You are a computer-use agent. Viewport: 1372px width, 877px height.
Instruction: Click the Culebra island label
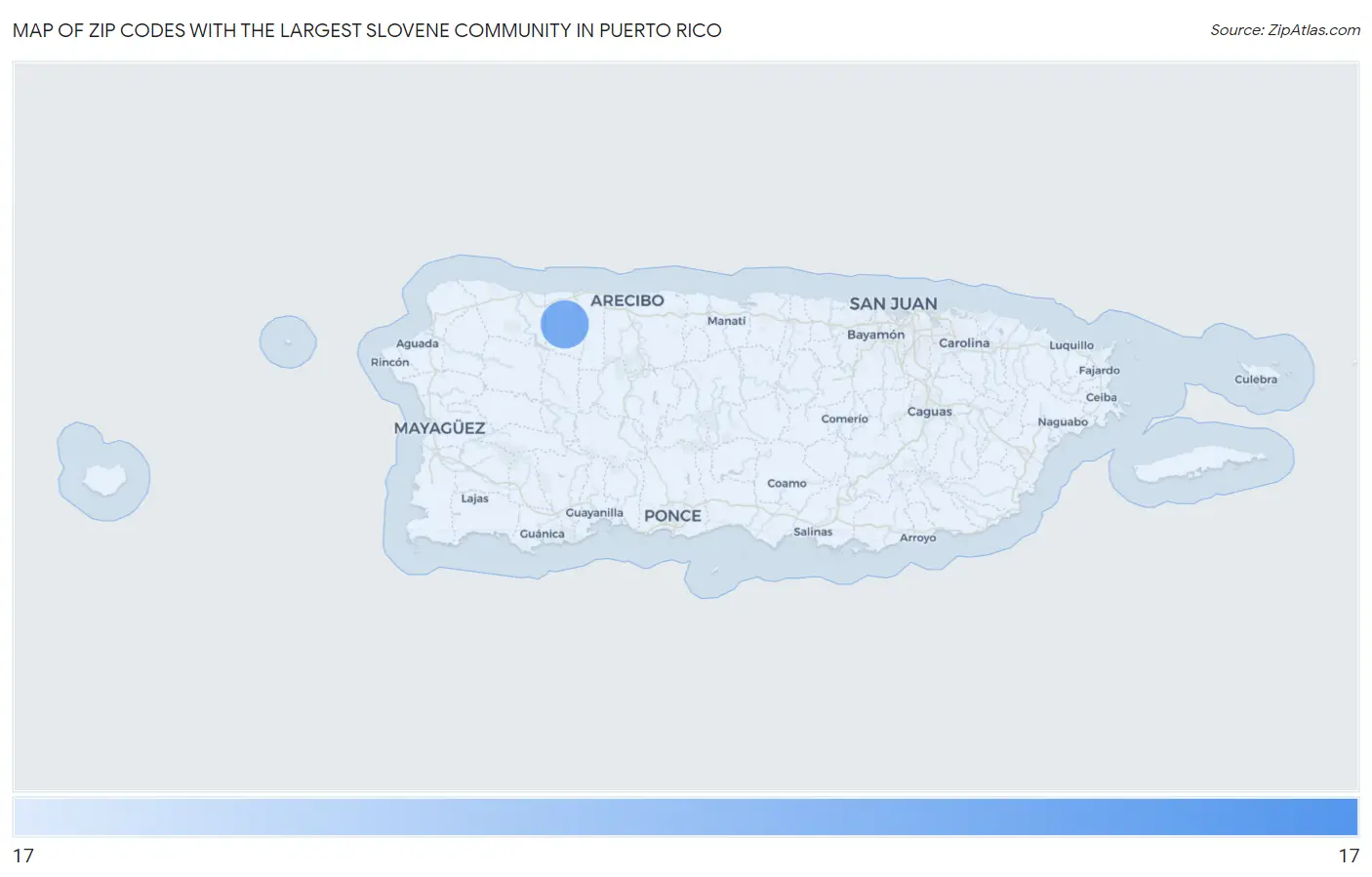point(1255,379)
